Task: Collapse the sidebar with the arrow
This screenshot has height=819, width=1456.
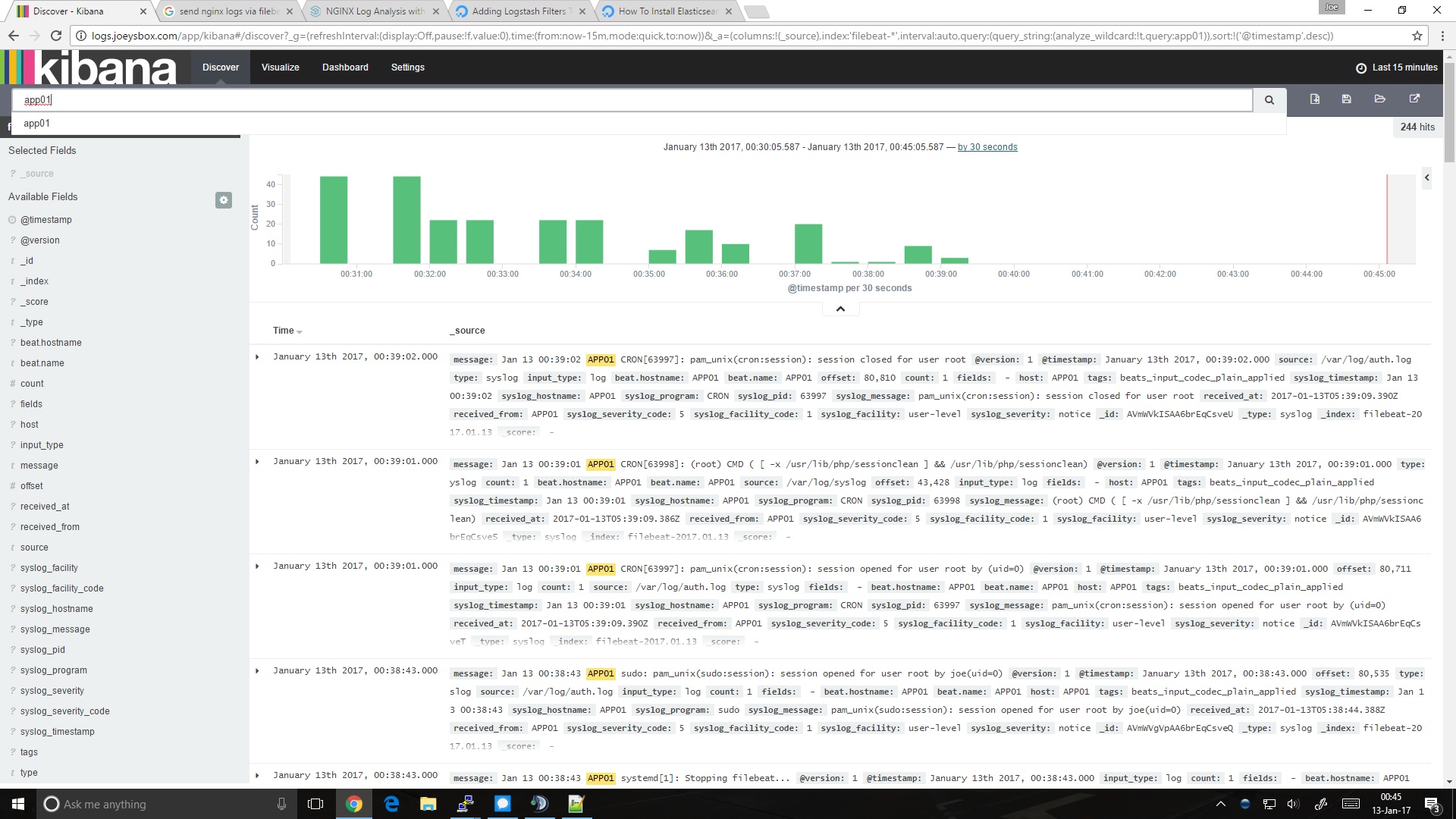Action: coord(1426,177)
